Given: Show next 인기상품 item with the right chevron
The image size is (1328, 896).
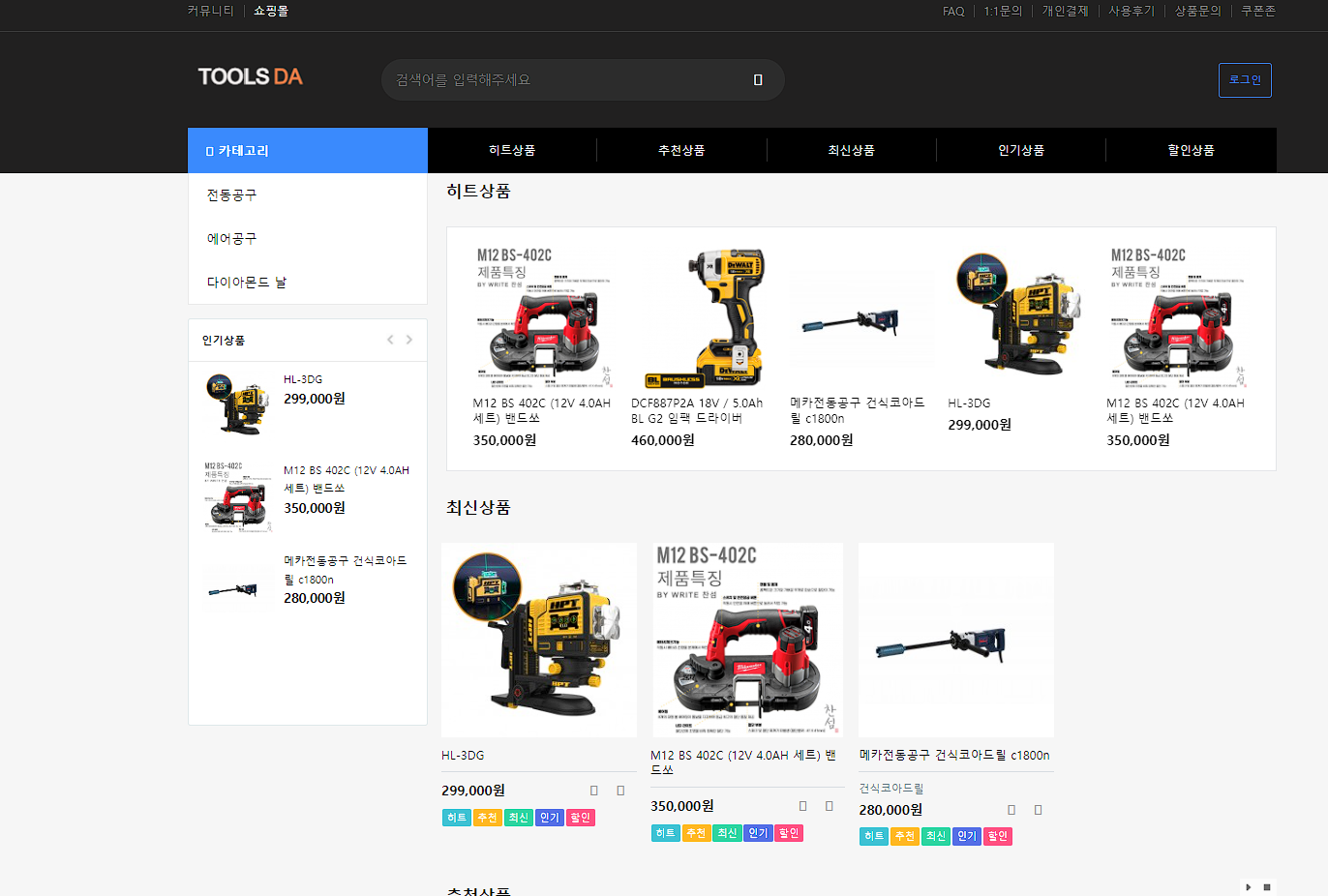Looking at the screenshot, I should tap(409, 340).
